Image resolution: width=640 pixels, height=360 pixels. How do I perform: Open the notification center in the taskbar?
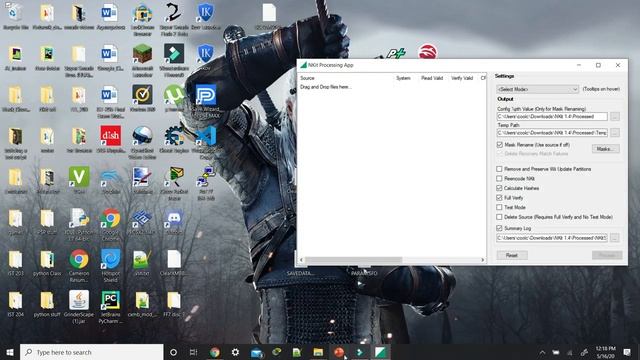pyautogui.click(x=627, y=352)
